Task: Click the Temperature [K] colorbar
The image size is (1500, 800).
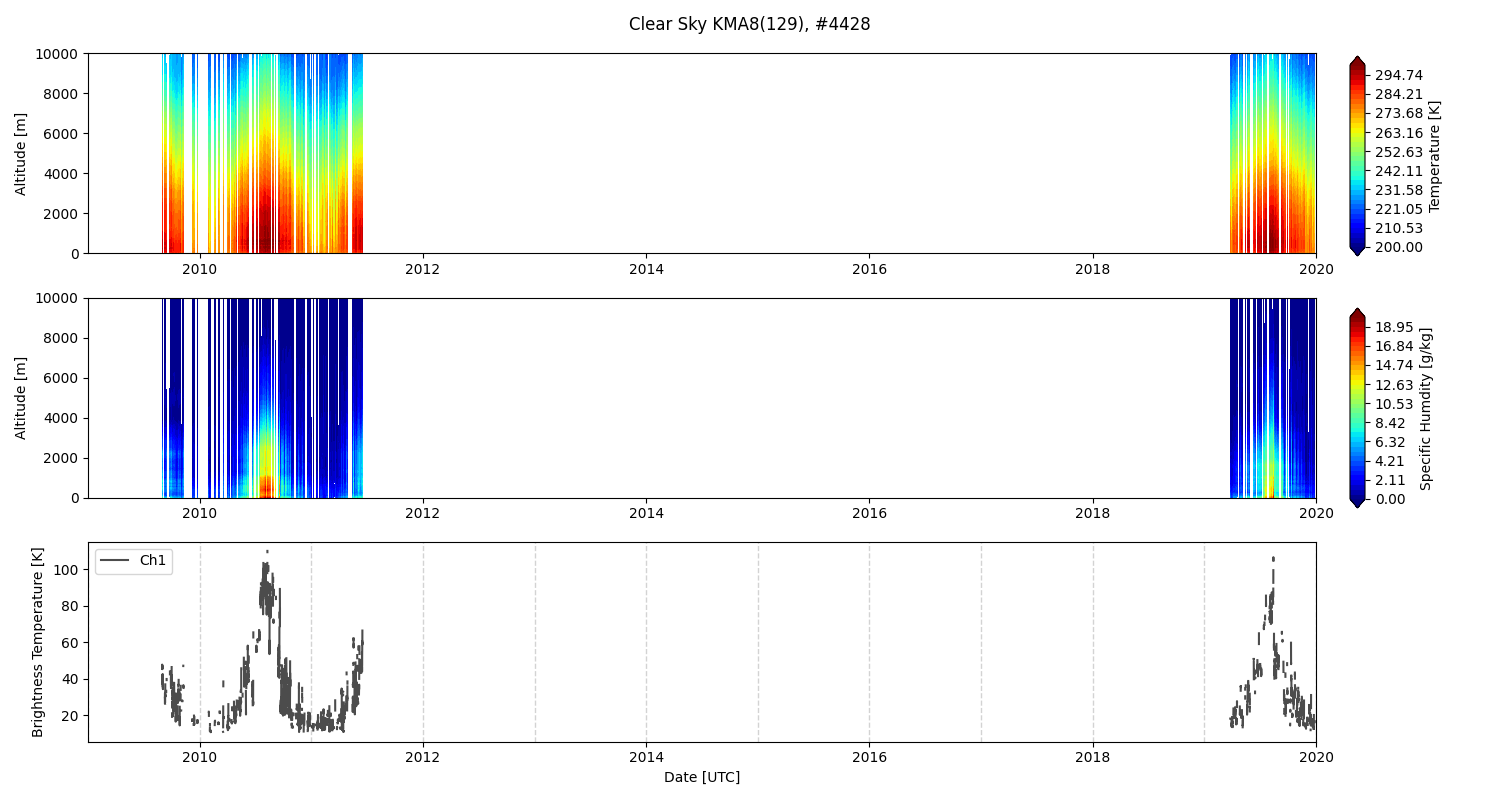Action: (x=1357, y=156)
